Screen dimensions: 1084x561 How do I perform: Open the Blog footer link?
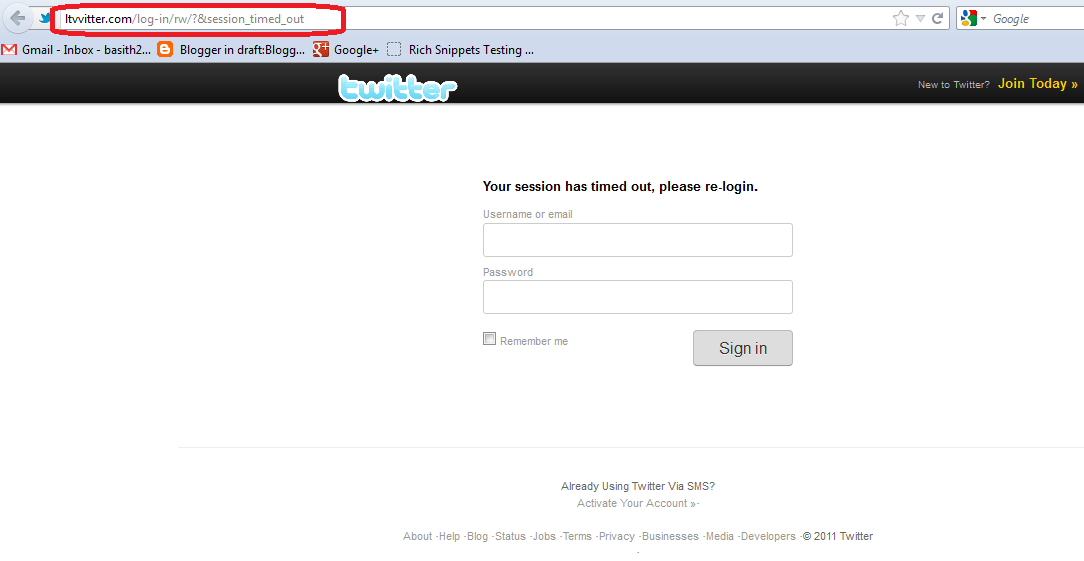(x=477, y=536)
